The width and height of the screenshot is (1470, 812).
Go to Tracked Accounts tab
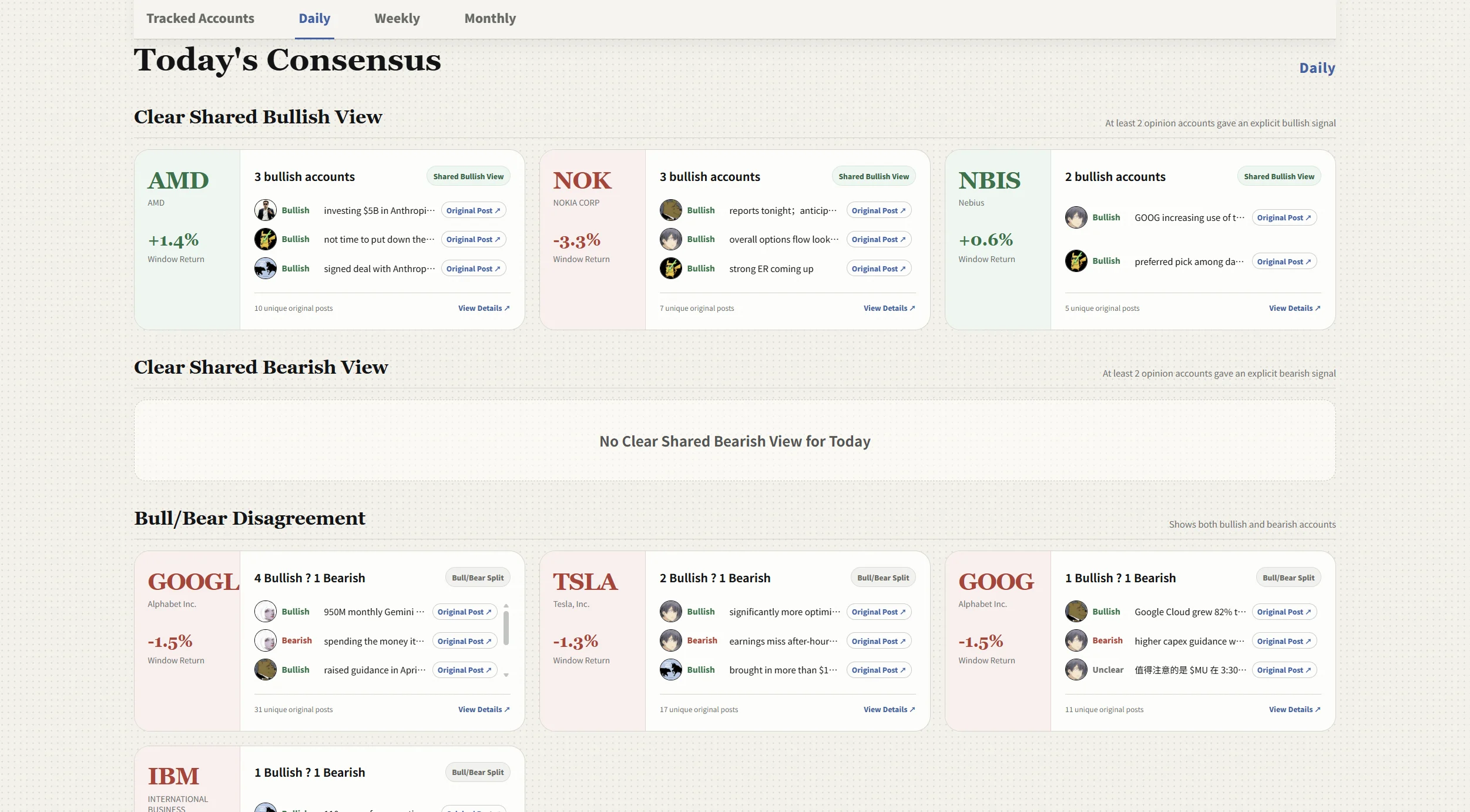[200, 18]
